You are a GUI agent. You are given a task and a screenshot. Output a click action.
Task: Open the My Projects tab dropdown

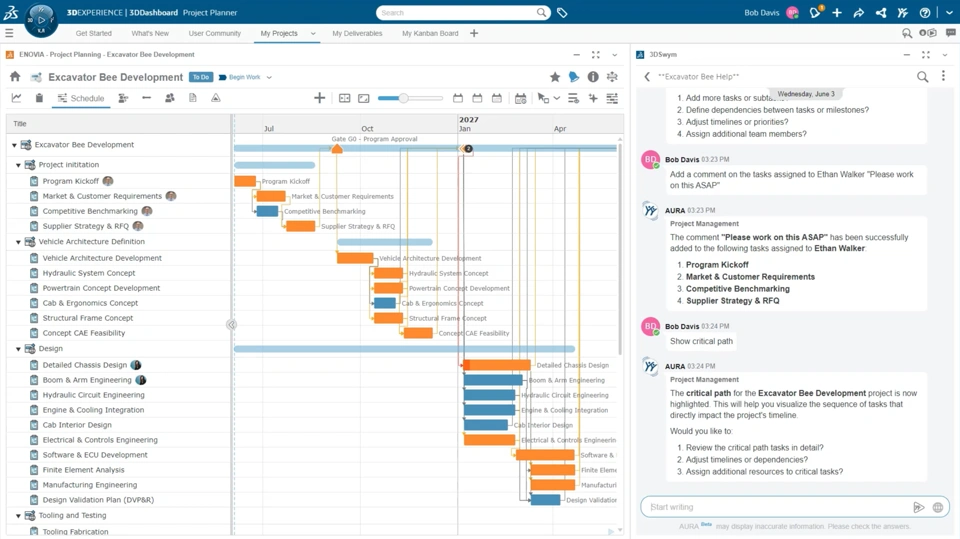[x=313, y=34]
